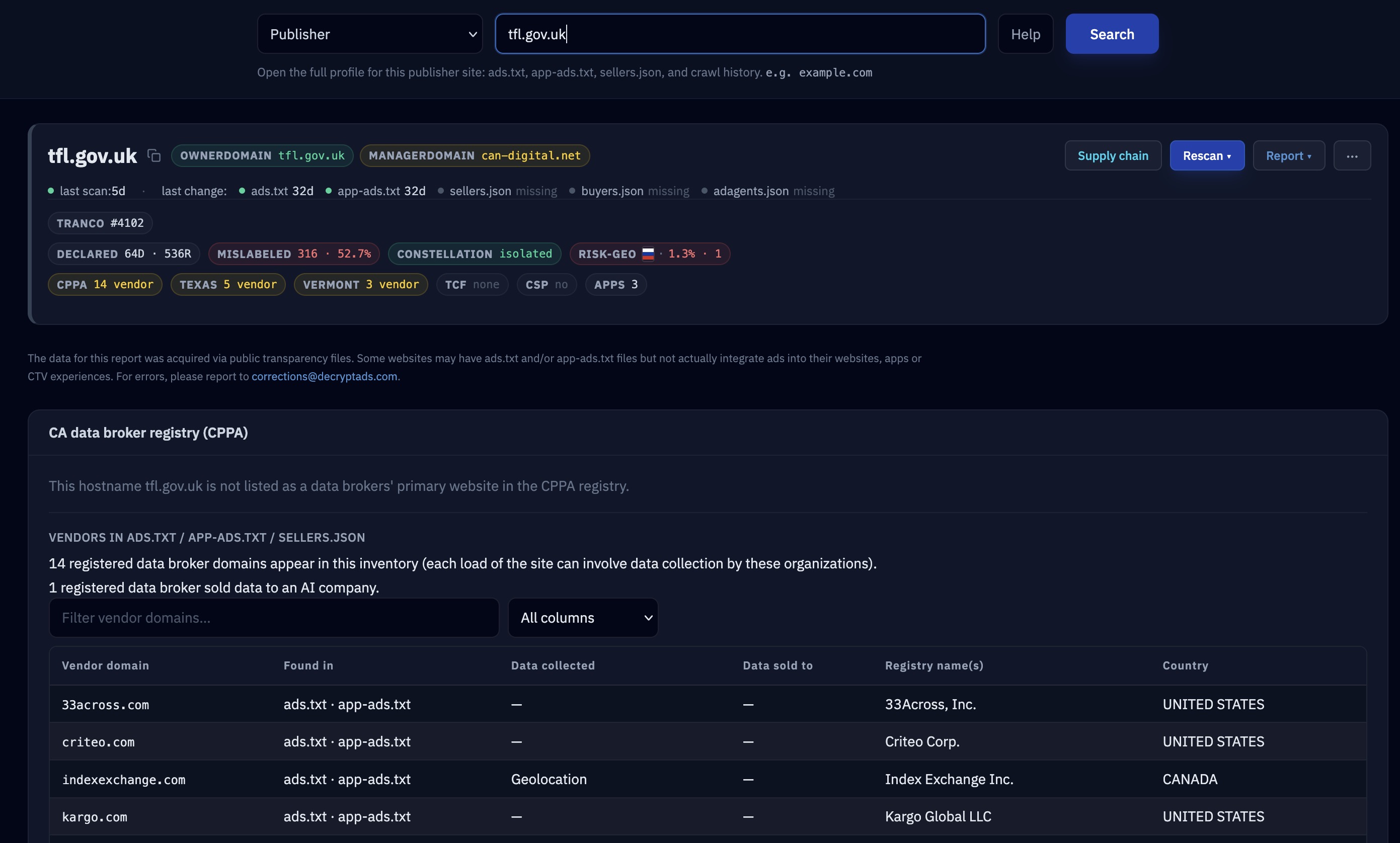The height and width of the screenshot is (843, 1400).
Task: Sort by Data collected column header
Action: (x=553, y=665)
